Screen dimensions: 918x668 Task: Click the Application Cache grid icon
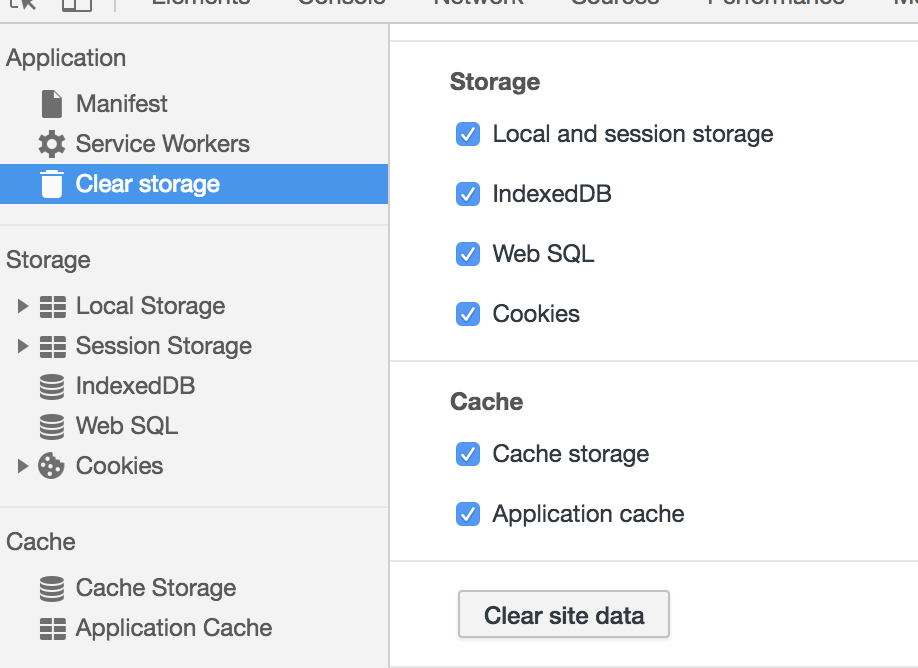(51, 628)
